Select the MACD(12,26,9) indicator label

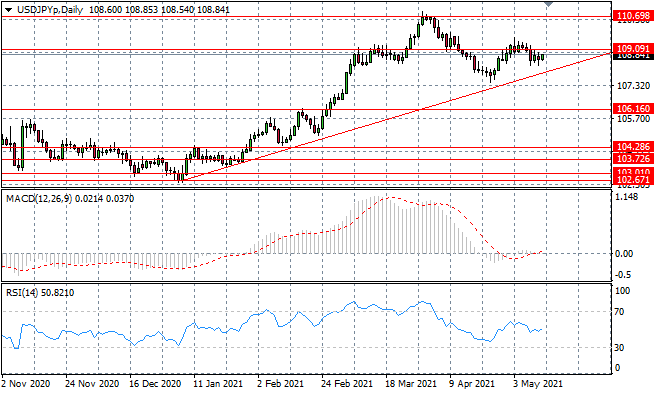pos(39,199)
